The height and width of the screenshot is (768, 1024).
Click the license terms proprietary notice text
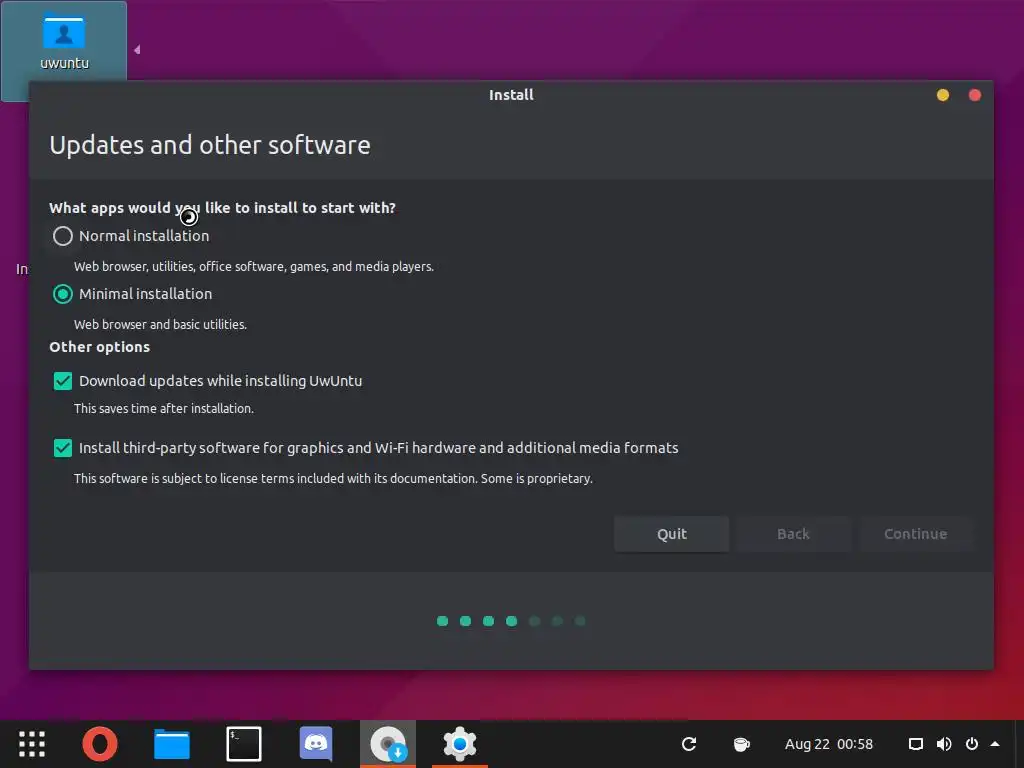333,479
